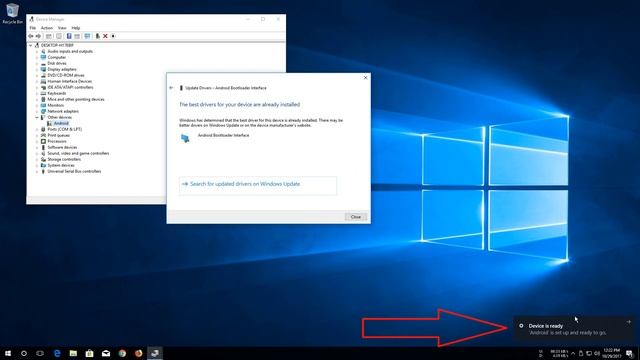Open the Help menu in Device Manager
This screenshot has height=360, width=640.
[76, 28]
